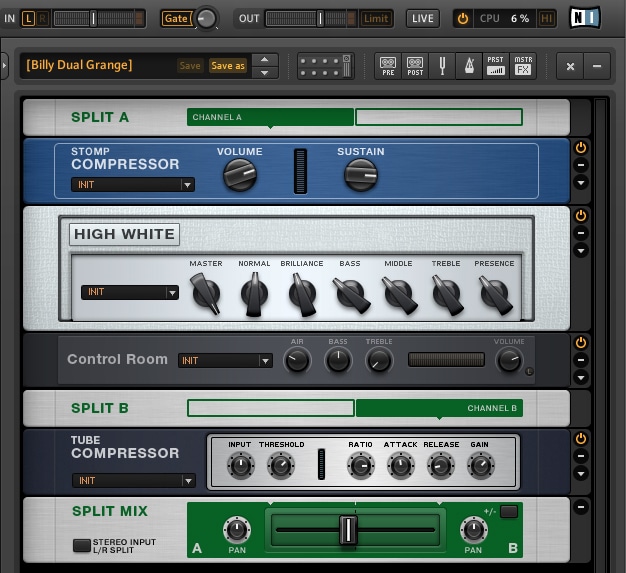This screenshot has width=626, height=573.
Task: Click the Gate threshold knob
Action: (206, 18)
